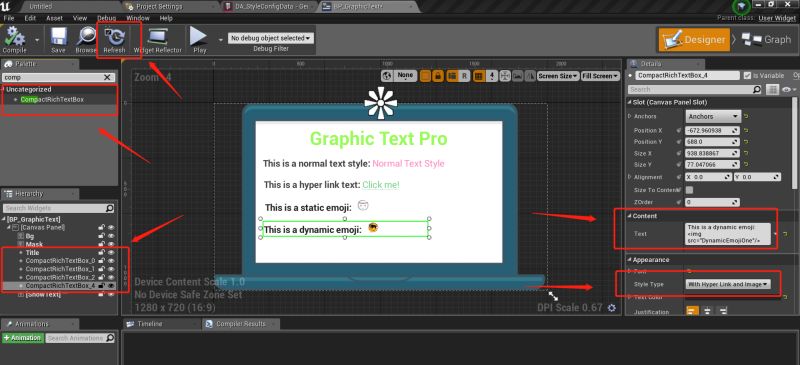Open the Anchors dropdown in Details
Image resolution: width=800 pixels, height=365 pixels.
pyautogui.click(x=713, y=116)
